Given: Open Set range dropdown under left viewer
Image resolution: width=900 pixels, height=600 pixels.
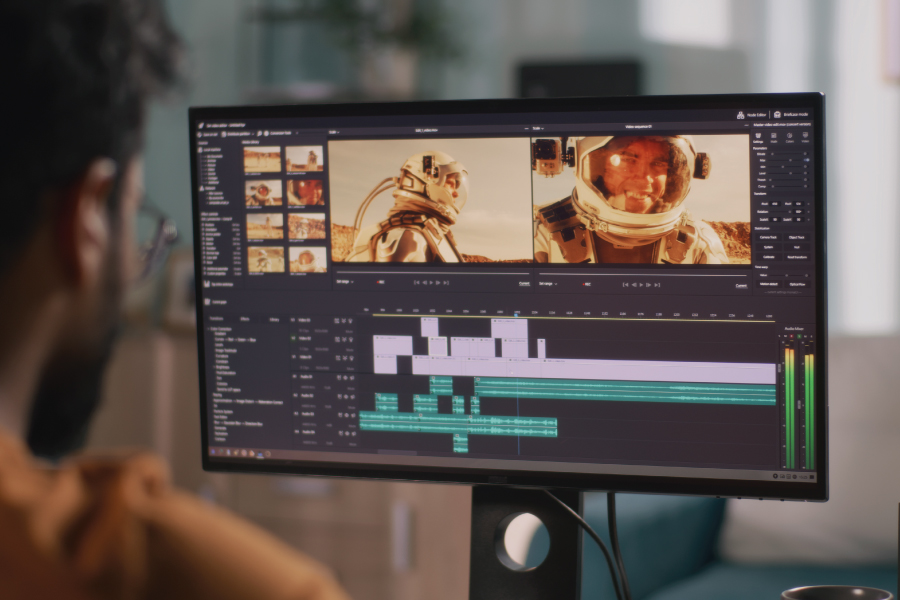Looking at the screenshot, I should coord(345,282).
